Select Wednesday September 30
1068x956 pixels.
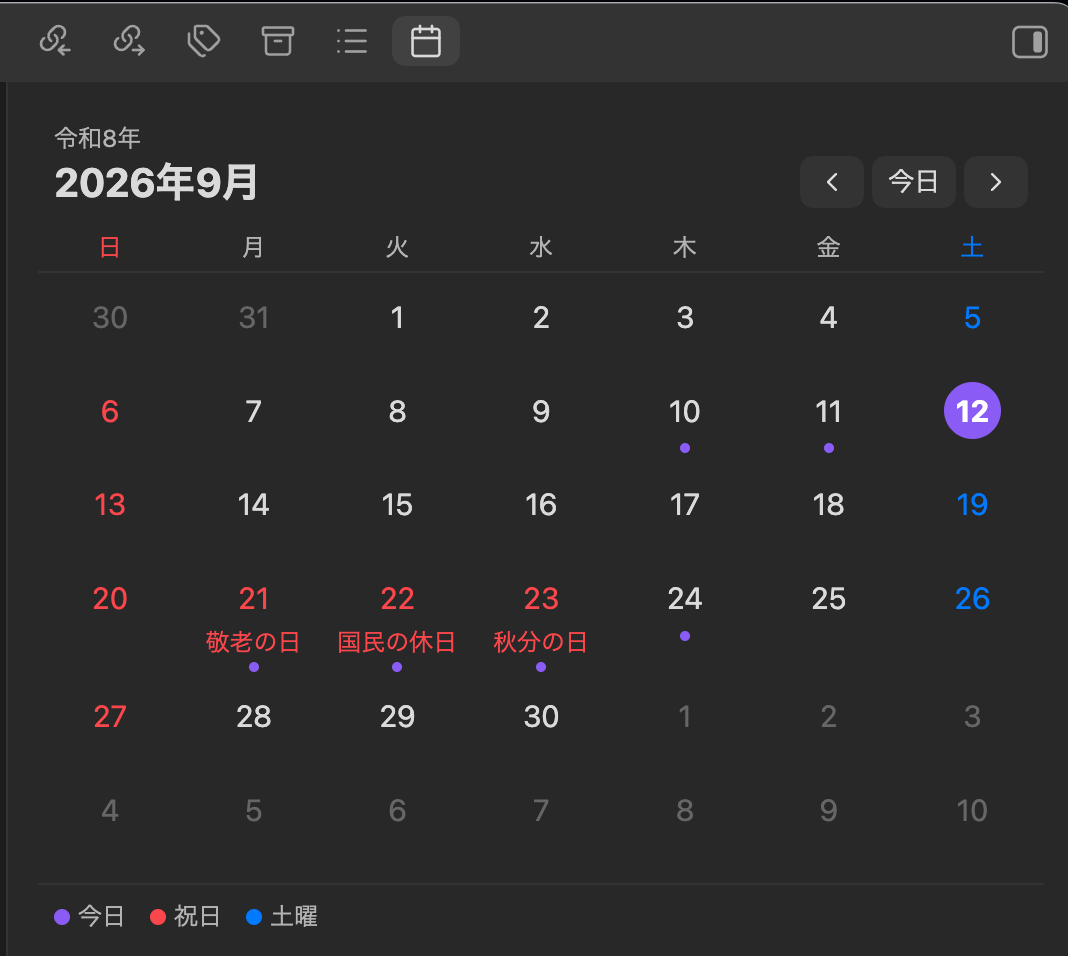[x=541, y=716]
